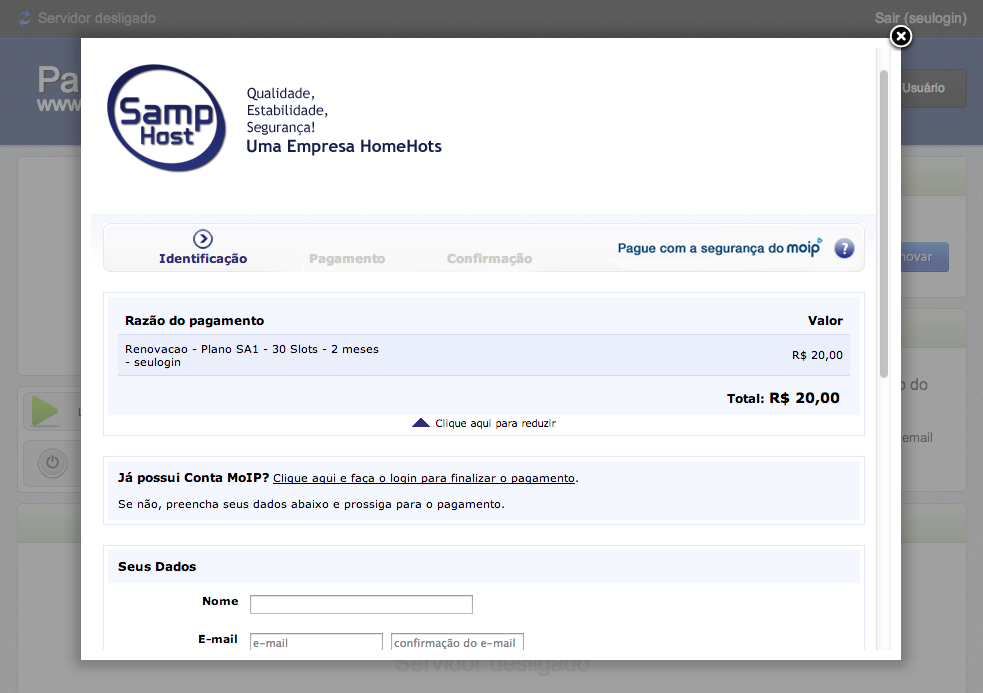
Task: Open the moip help question mark icon
Action: click(x=844, y=248)
